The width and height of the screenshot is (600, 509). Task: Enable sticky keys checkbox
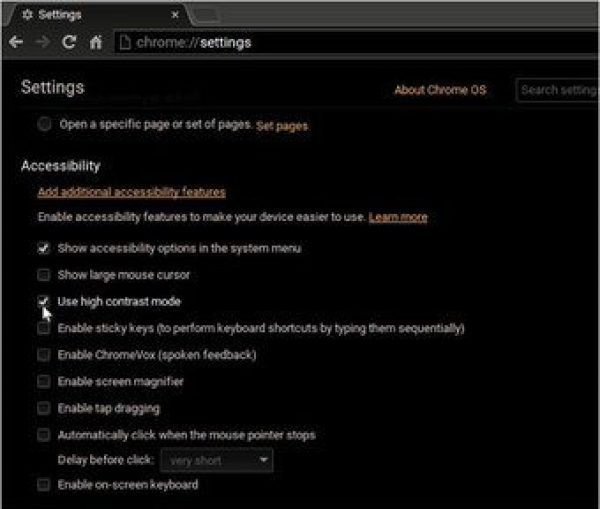[x=44, y=328]
